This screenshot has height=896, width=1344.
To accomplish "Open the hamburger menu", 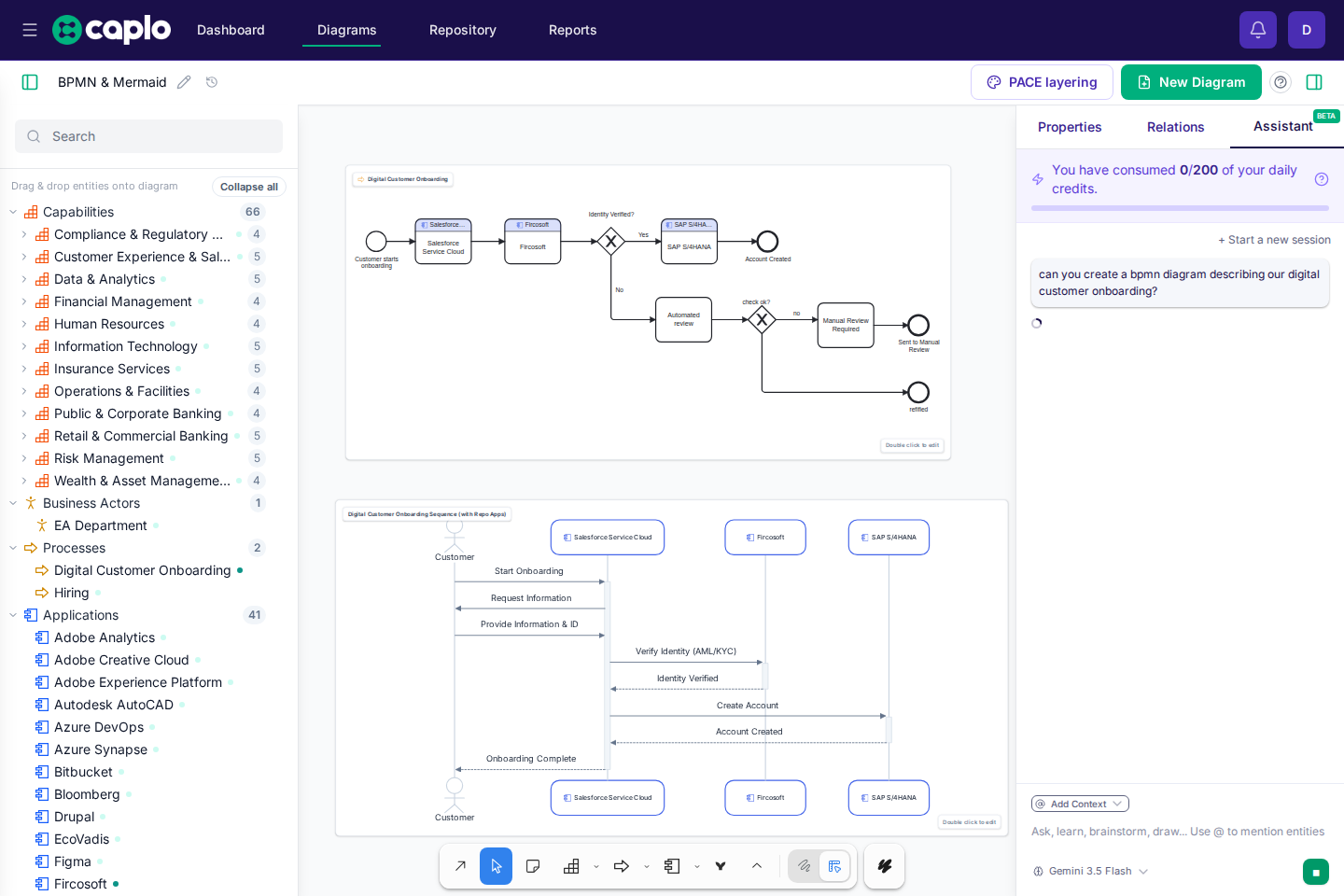I will 30,30.
